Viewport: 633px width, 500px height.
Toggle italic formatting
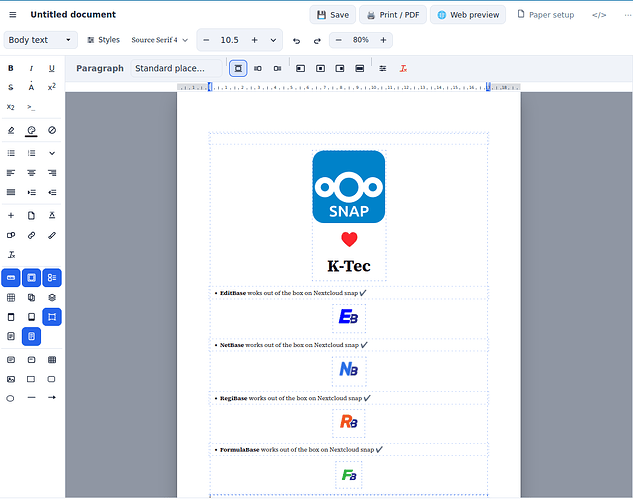point(31,68)
